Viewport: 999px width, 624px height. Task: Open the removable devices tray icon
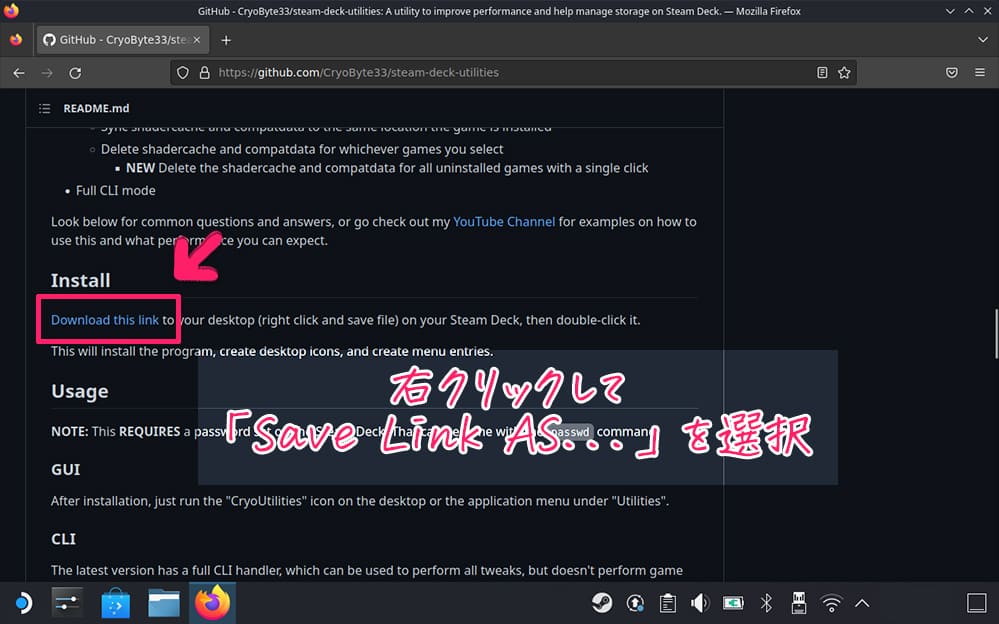pyautogui.click(x=798, y=603)
